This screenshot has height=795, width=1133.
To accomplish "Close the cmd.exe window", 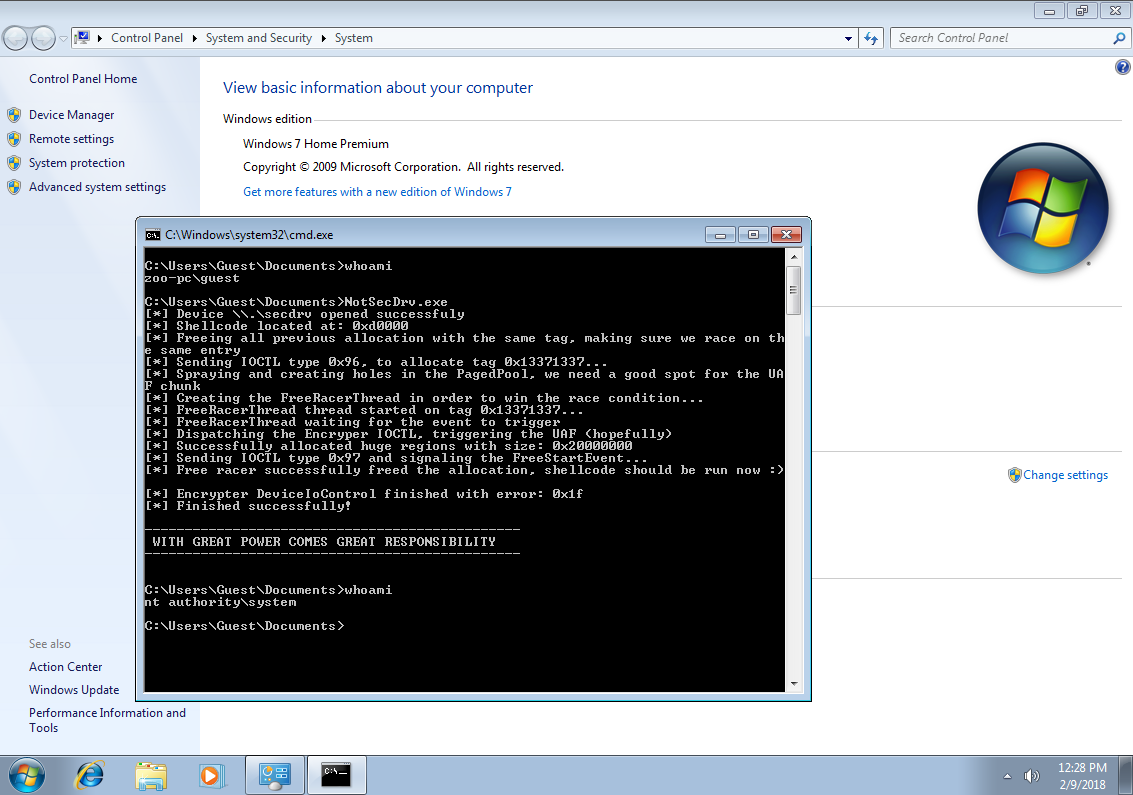I will tap(786, 235).
